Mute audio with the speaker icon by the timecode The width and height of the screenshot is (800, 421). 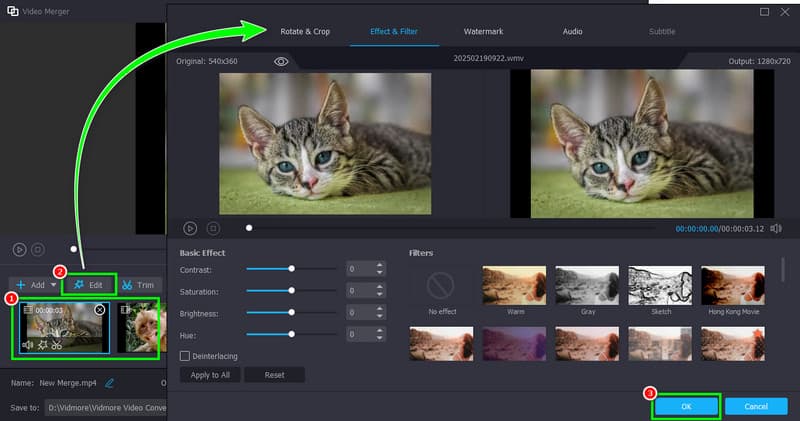pyautogui.click(x=776, y=229)
